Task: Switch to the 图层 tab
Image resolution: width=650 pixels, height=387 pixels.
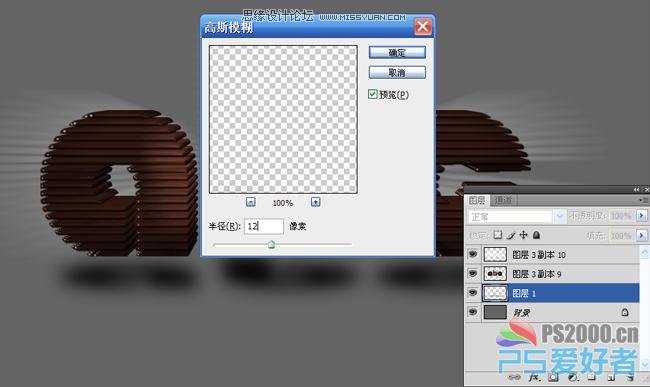Action: (x=477, y=201)
